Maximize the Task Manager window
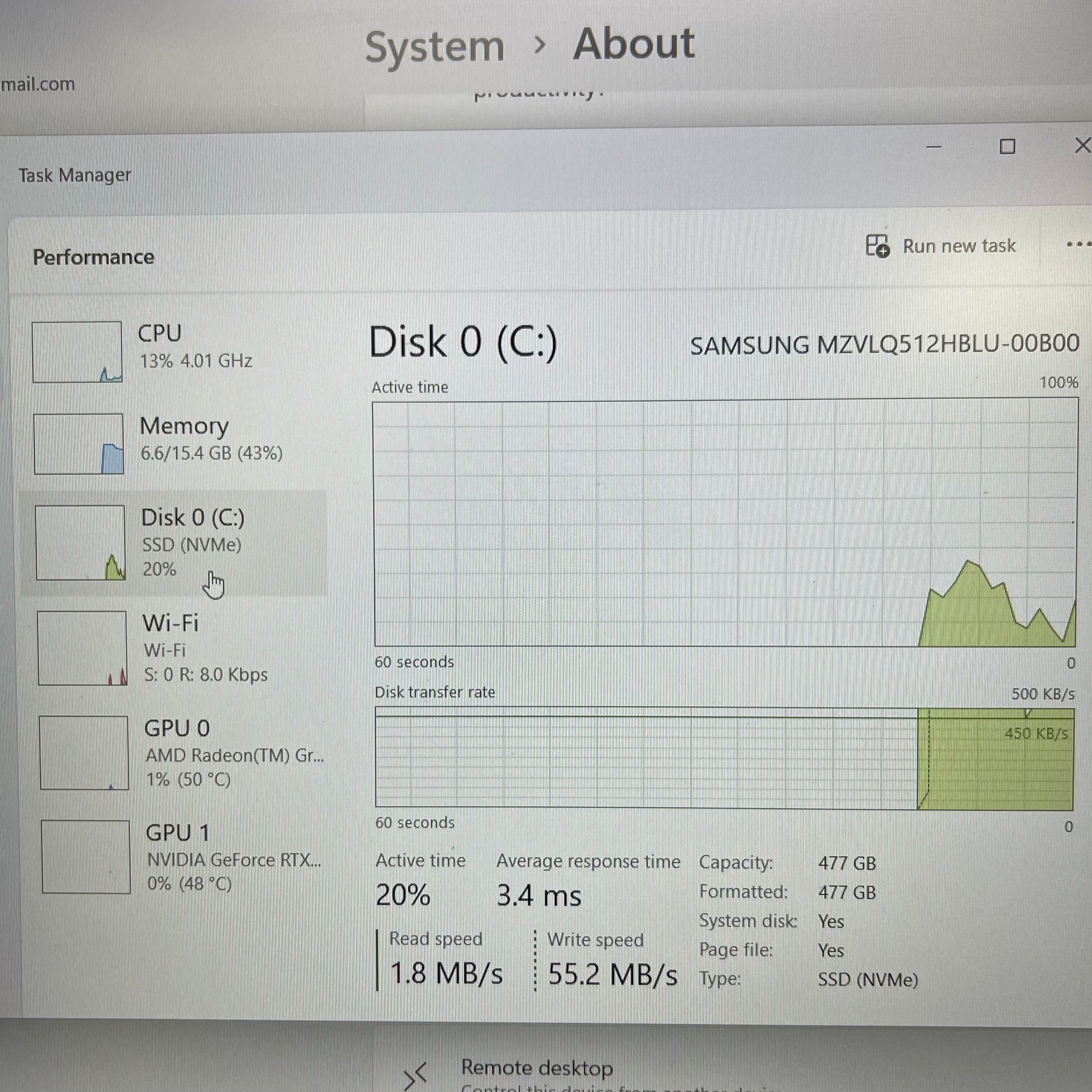Viewport: 1092px width, 1092px height. point(1007,147)
